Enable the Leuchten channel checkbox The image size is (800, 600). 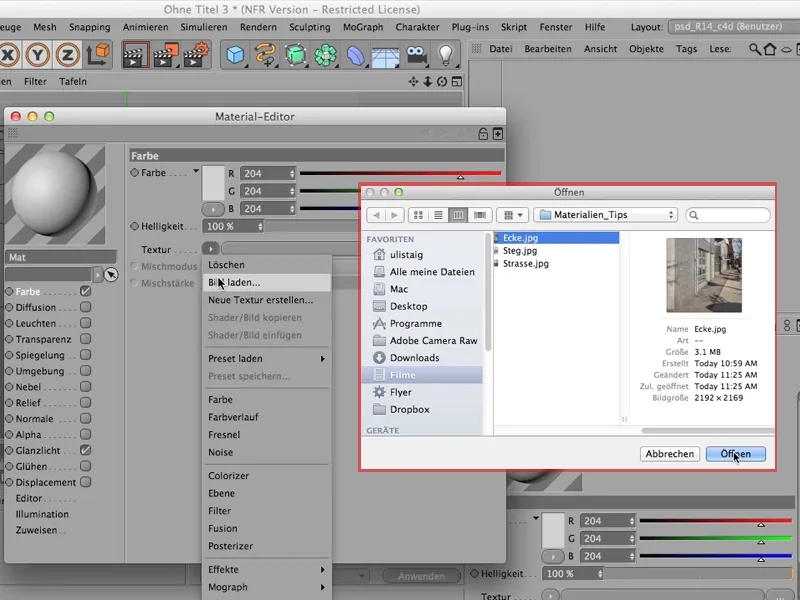[x=86, y=323]
